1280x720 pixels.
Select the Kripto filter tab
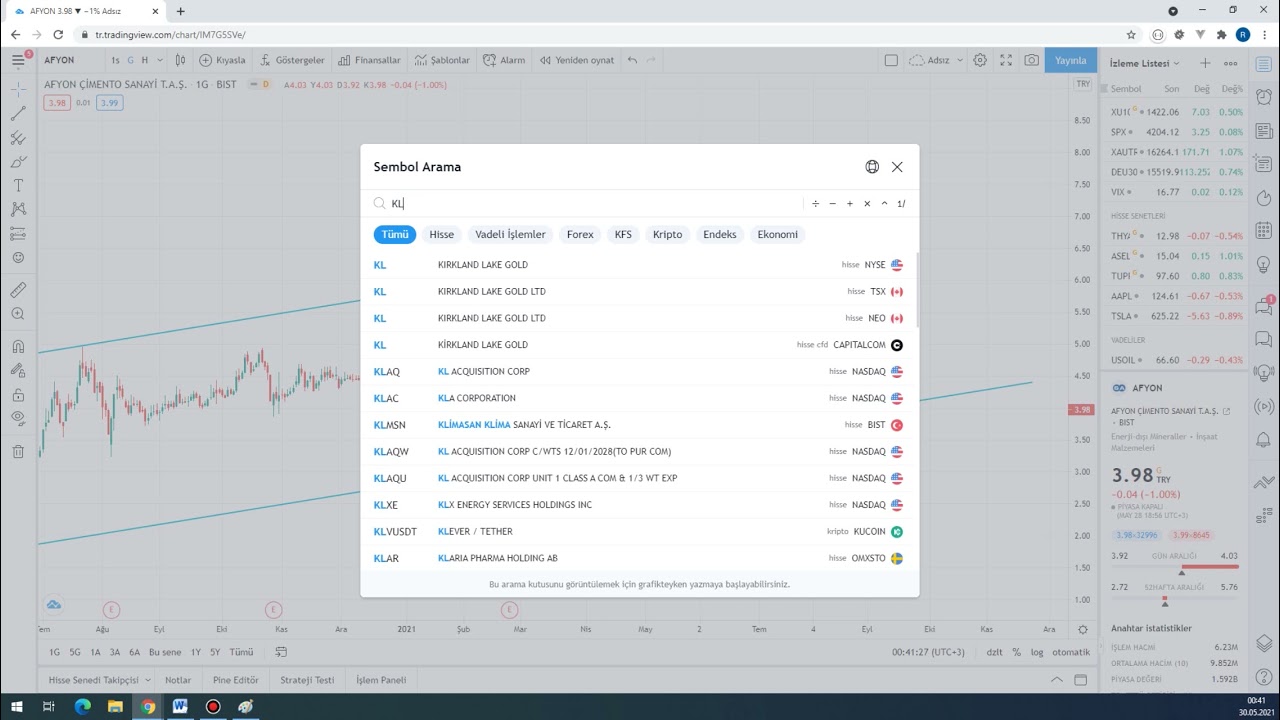click(x=667, y=234)
